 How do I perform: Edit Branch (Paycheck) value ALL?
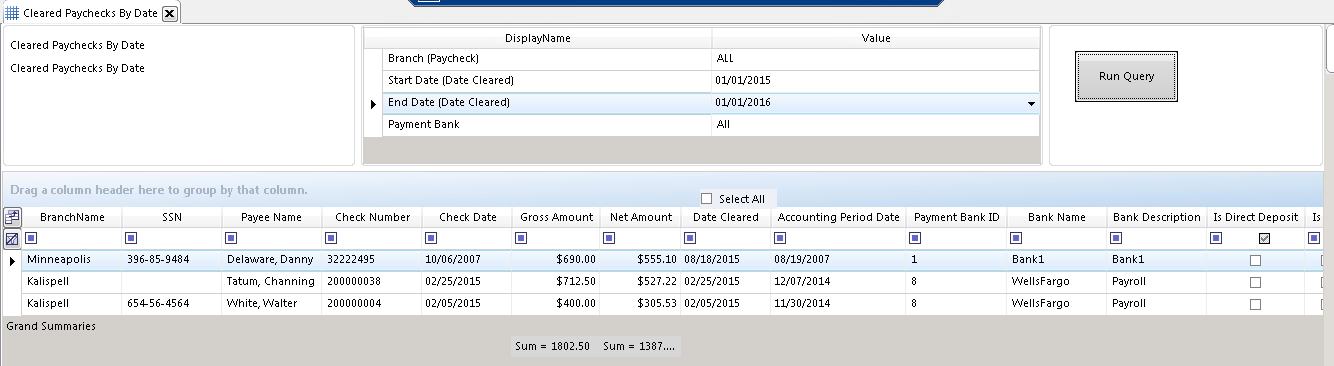(x=875, y=59)
